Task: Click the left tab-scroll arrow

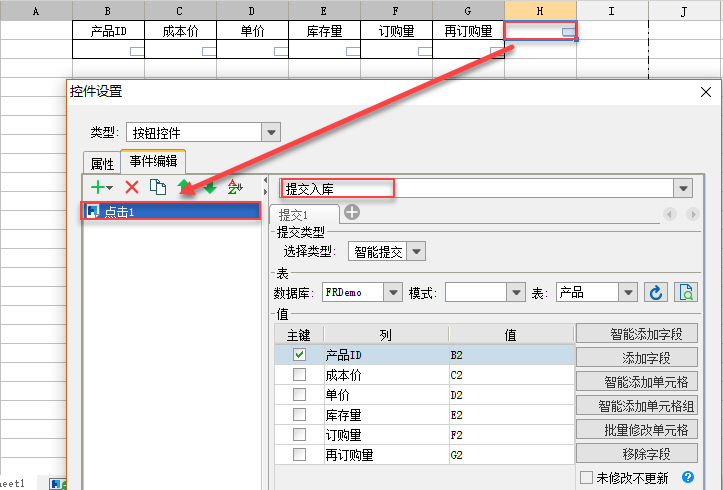Action: [670, 214]
